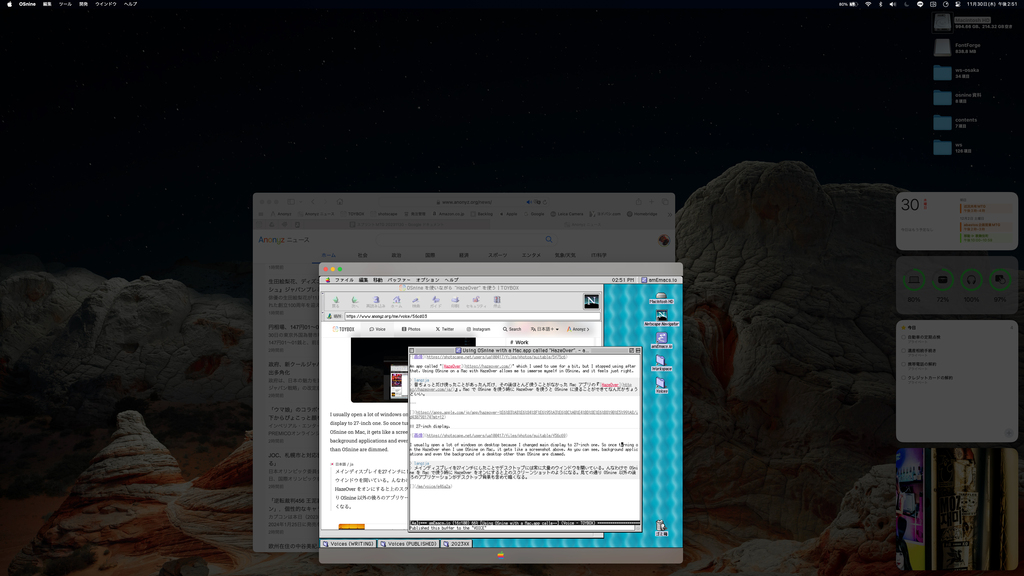Click fourth checkbox in reminders widget
Image resolution: width=1024 pixels, height=576 pixels.
tap(904, 377)
